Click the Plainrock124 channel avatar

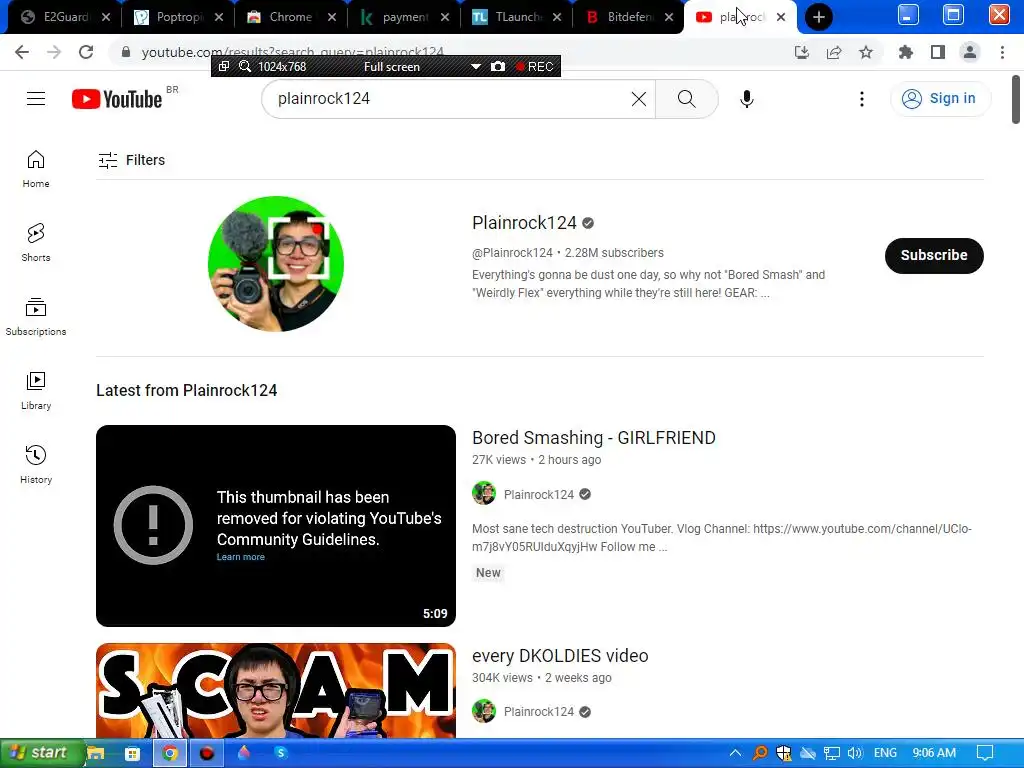click(276, 264)
